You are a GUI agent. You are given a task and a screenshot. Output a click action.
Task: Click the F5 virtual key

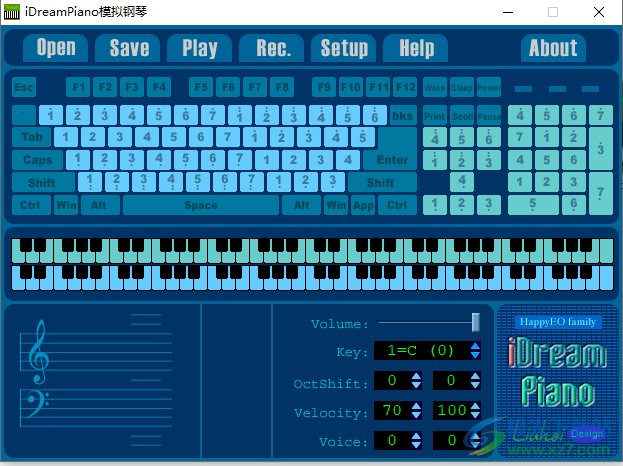point(201,87)
